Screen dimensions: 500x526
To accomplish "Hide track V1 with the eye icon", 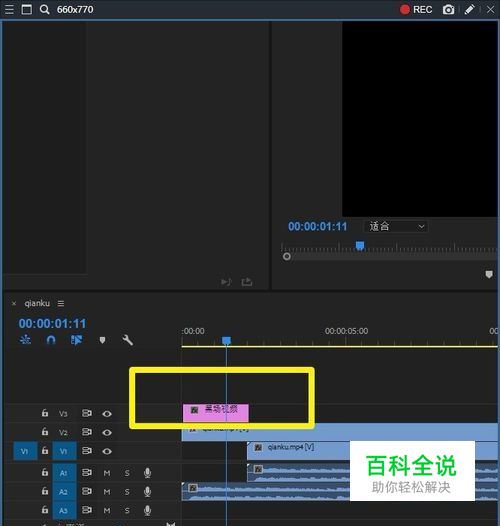I will click(107, 451).
